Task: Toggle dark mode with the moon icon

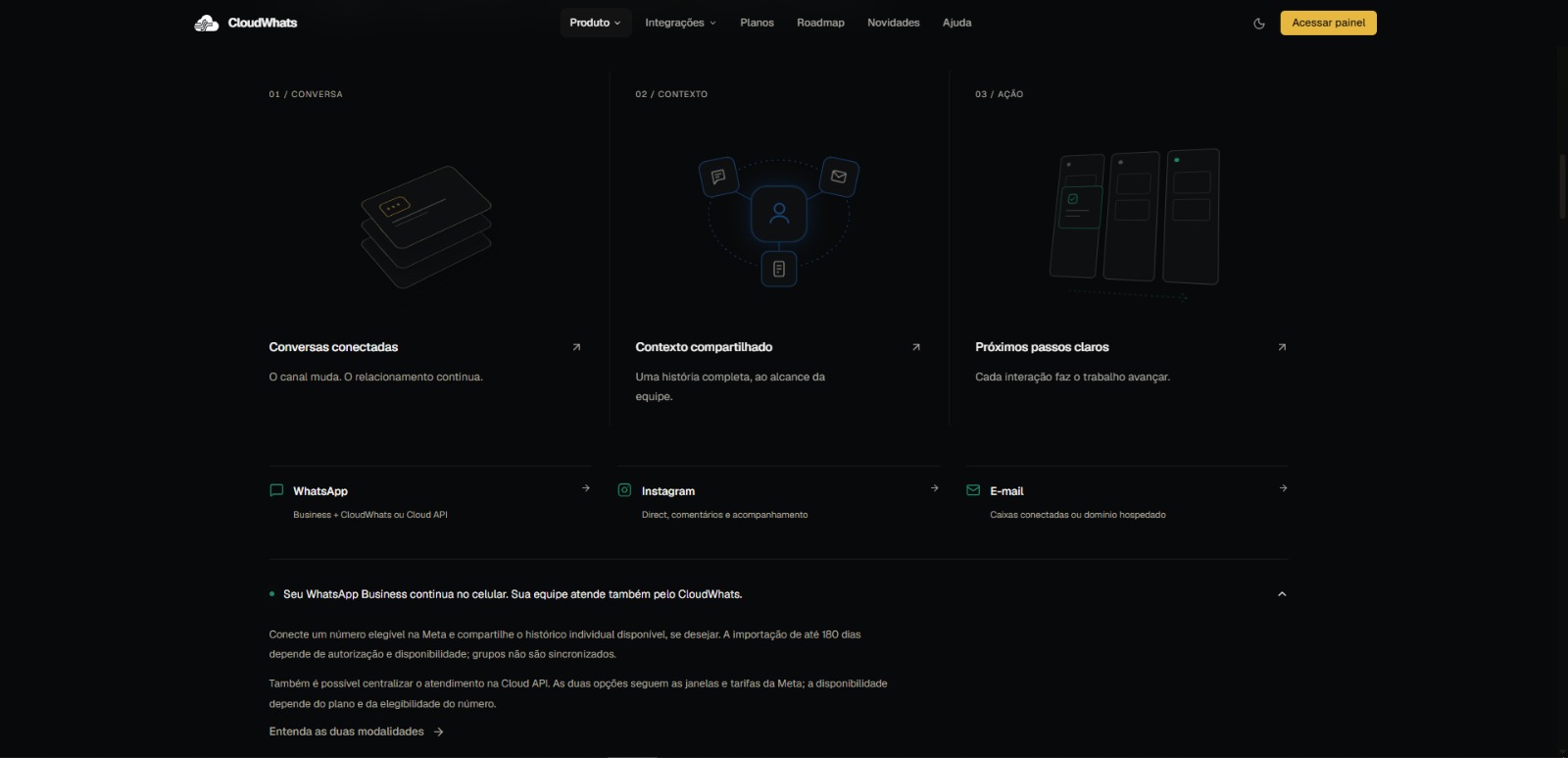Action: click(x=1259, y=24)
